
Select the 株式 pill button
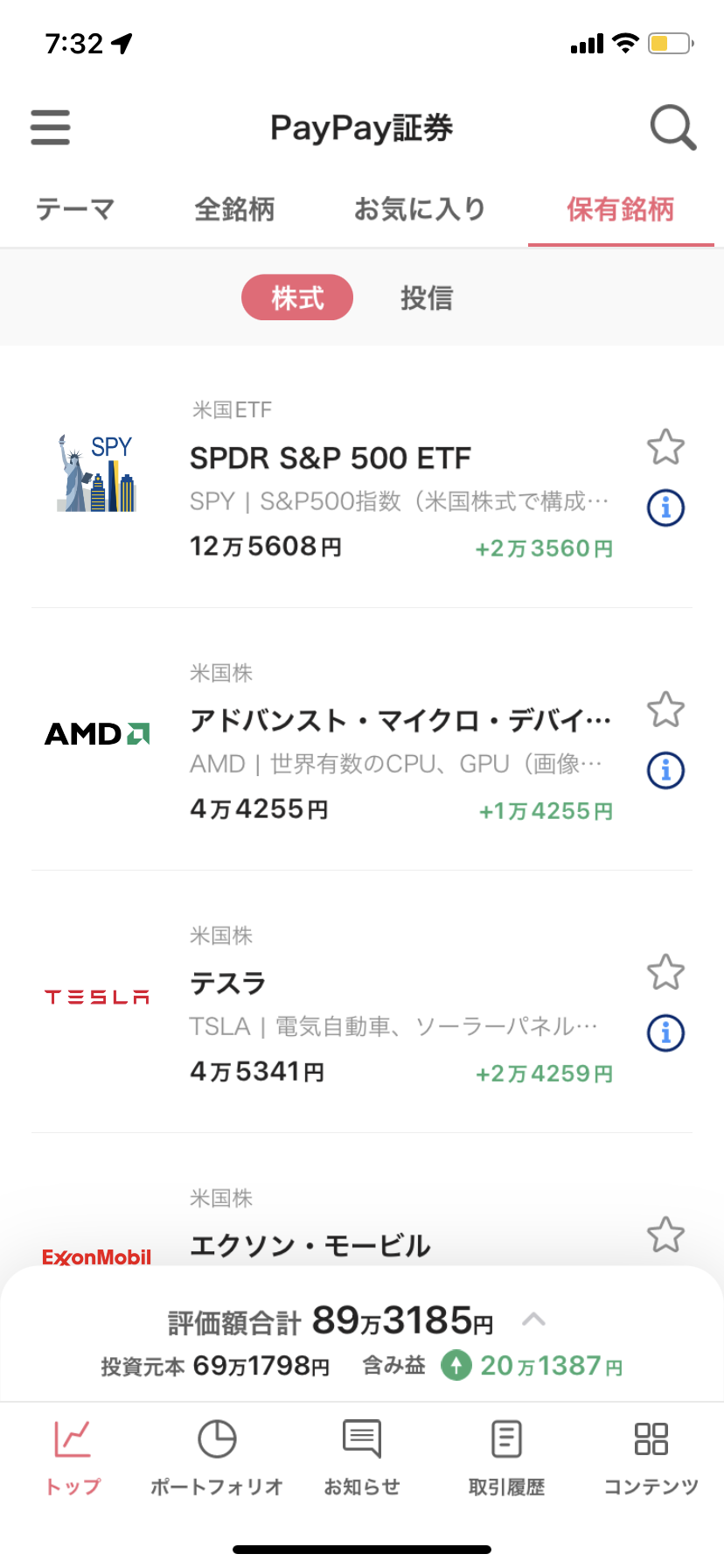[297, 297]
